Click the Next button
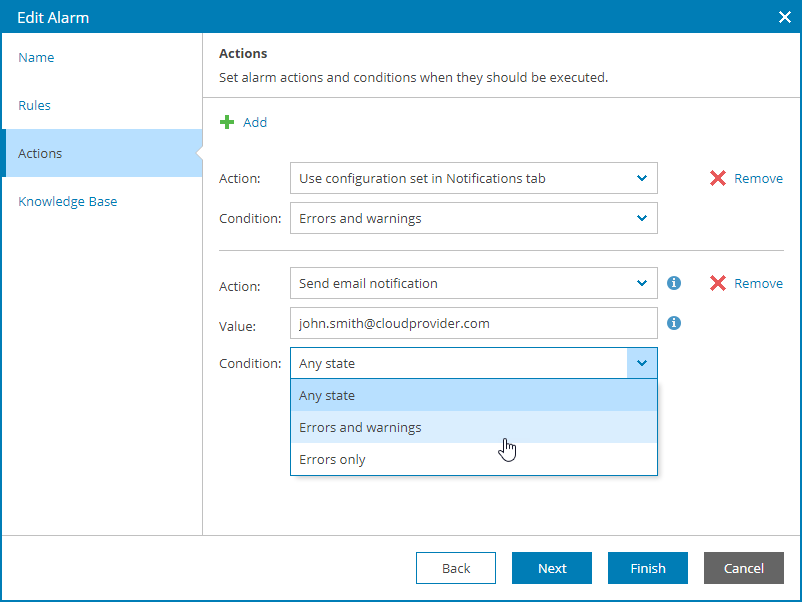The width and height of the screenshot is (802, 602). click(551, 567)
